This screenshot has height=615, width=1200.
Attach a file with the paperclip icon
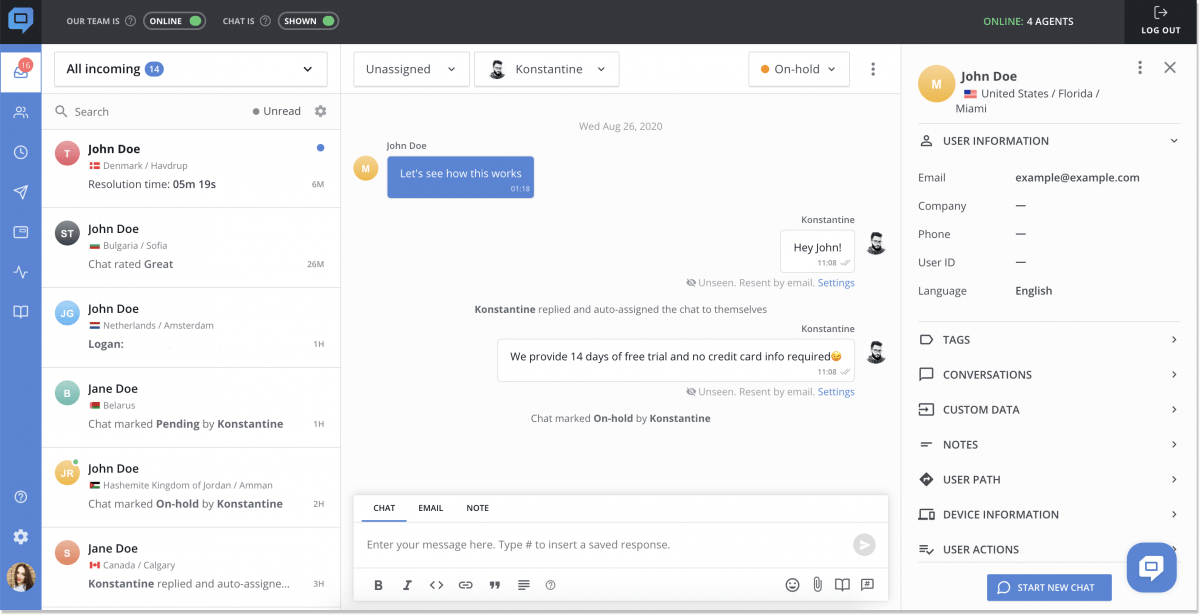(x=818, y=584)
